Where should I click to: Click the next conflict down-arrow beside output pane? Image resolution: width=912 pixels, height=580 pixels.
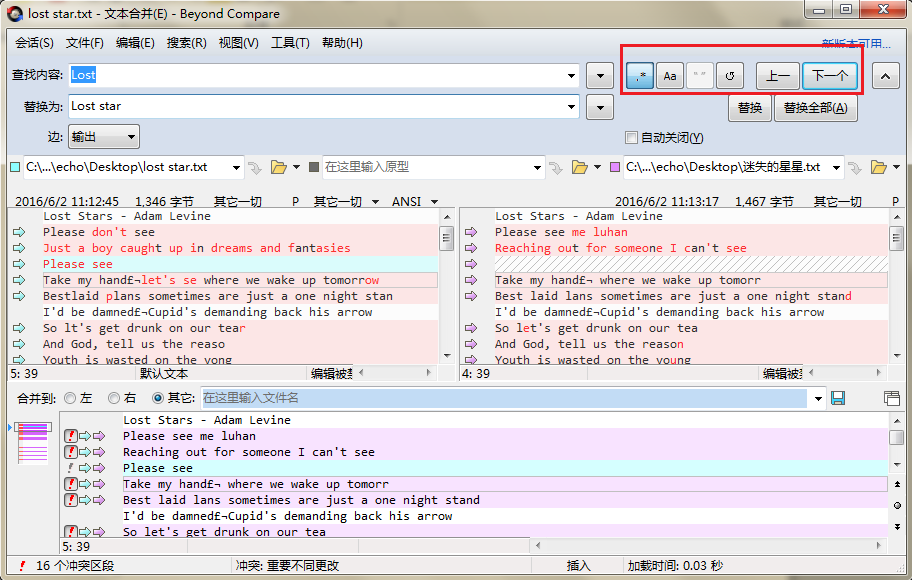[897, 526]
